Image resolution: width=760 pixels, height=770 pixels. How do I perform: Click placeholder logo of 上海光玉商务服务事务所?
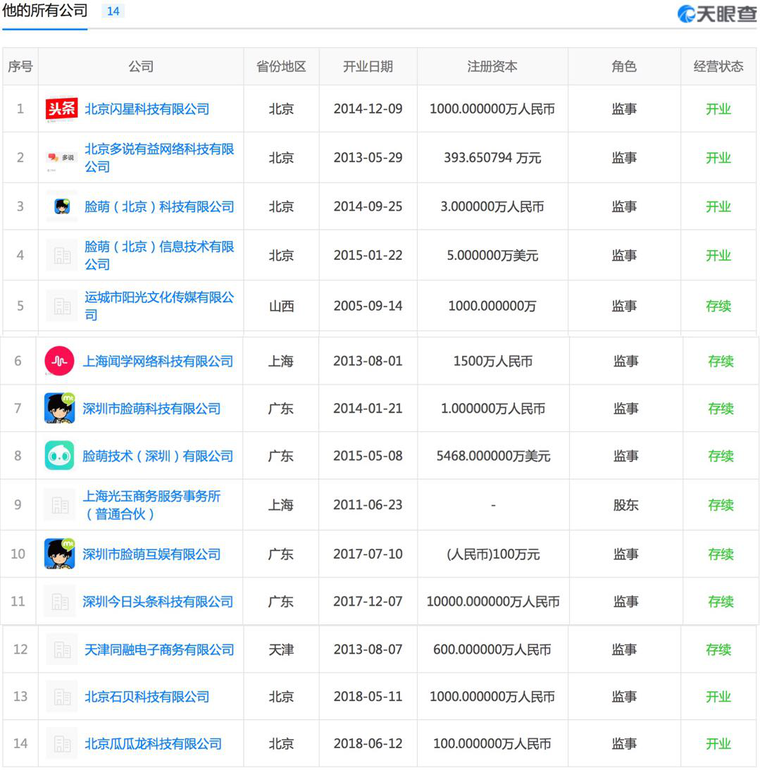click(x=60, y=505)
